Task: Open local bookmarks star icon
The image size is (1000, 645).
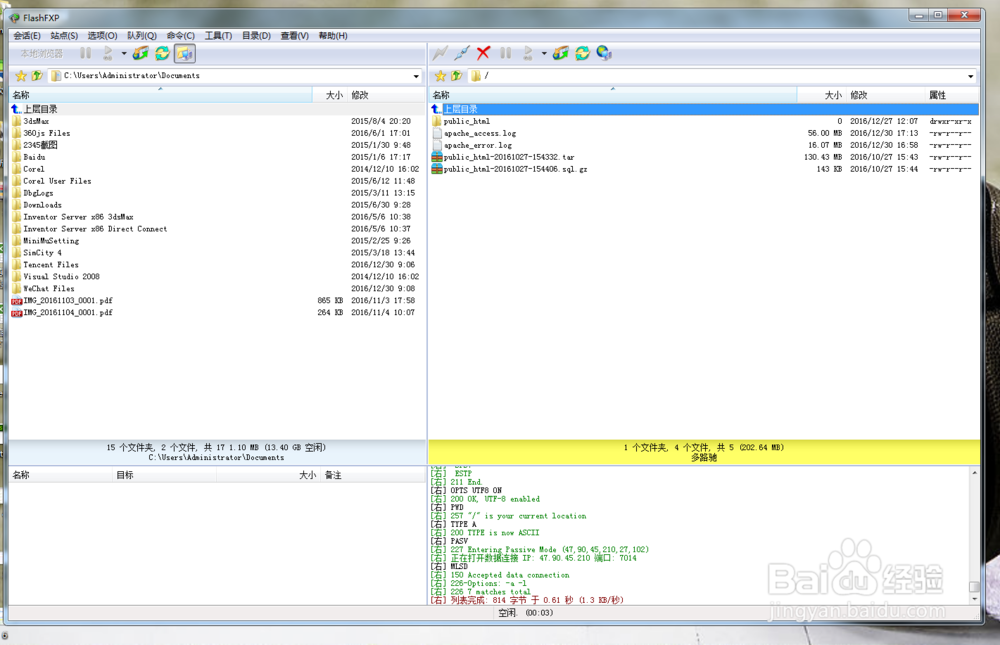Action: point(21,76)
